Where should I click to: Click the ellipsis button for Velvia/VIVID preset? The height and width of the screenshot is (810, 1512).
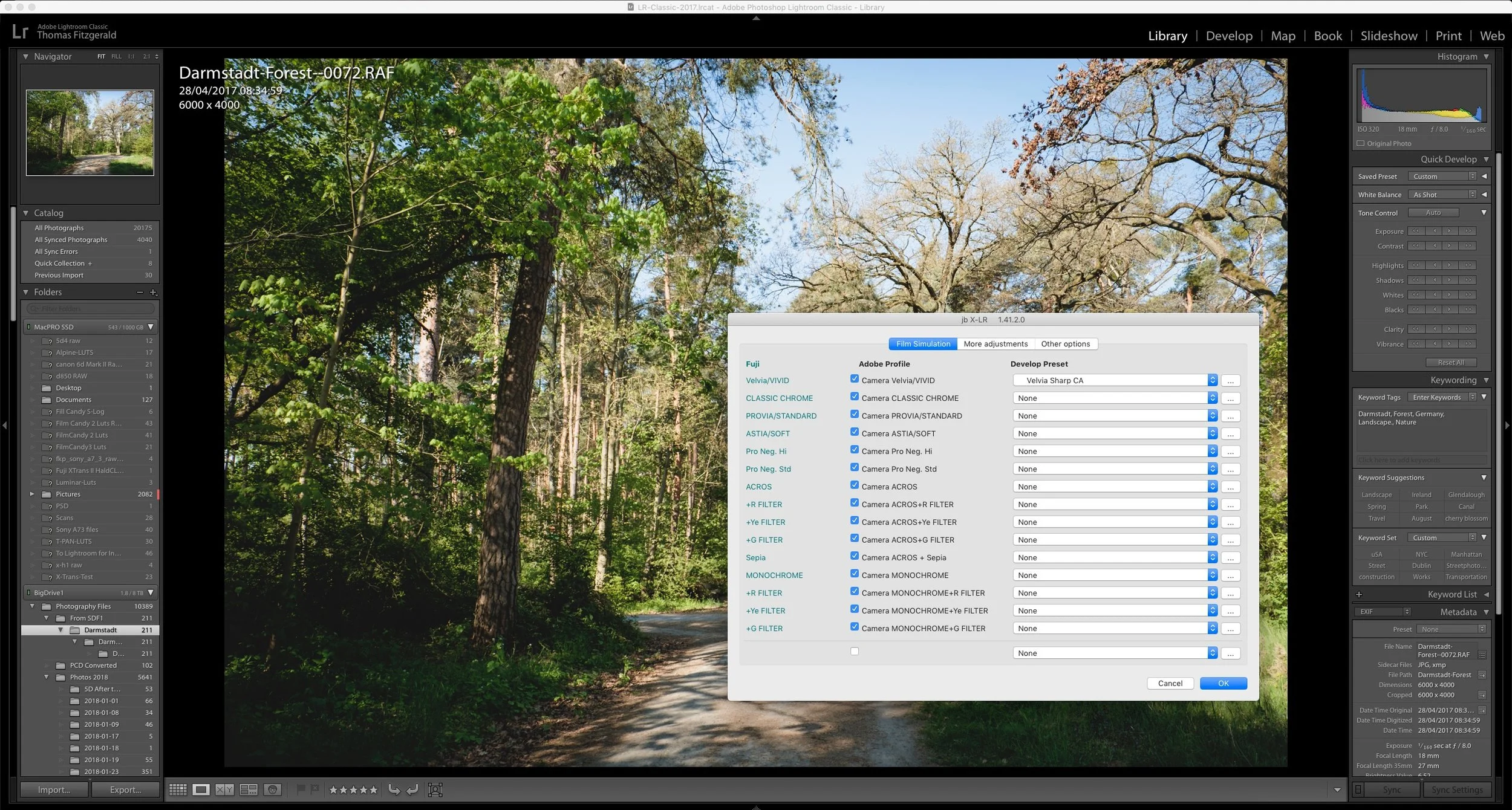tap(1230, 381)
